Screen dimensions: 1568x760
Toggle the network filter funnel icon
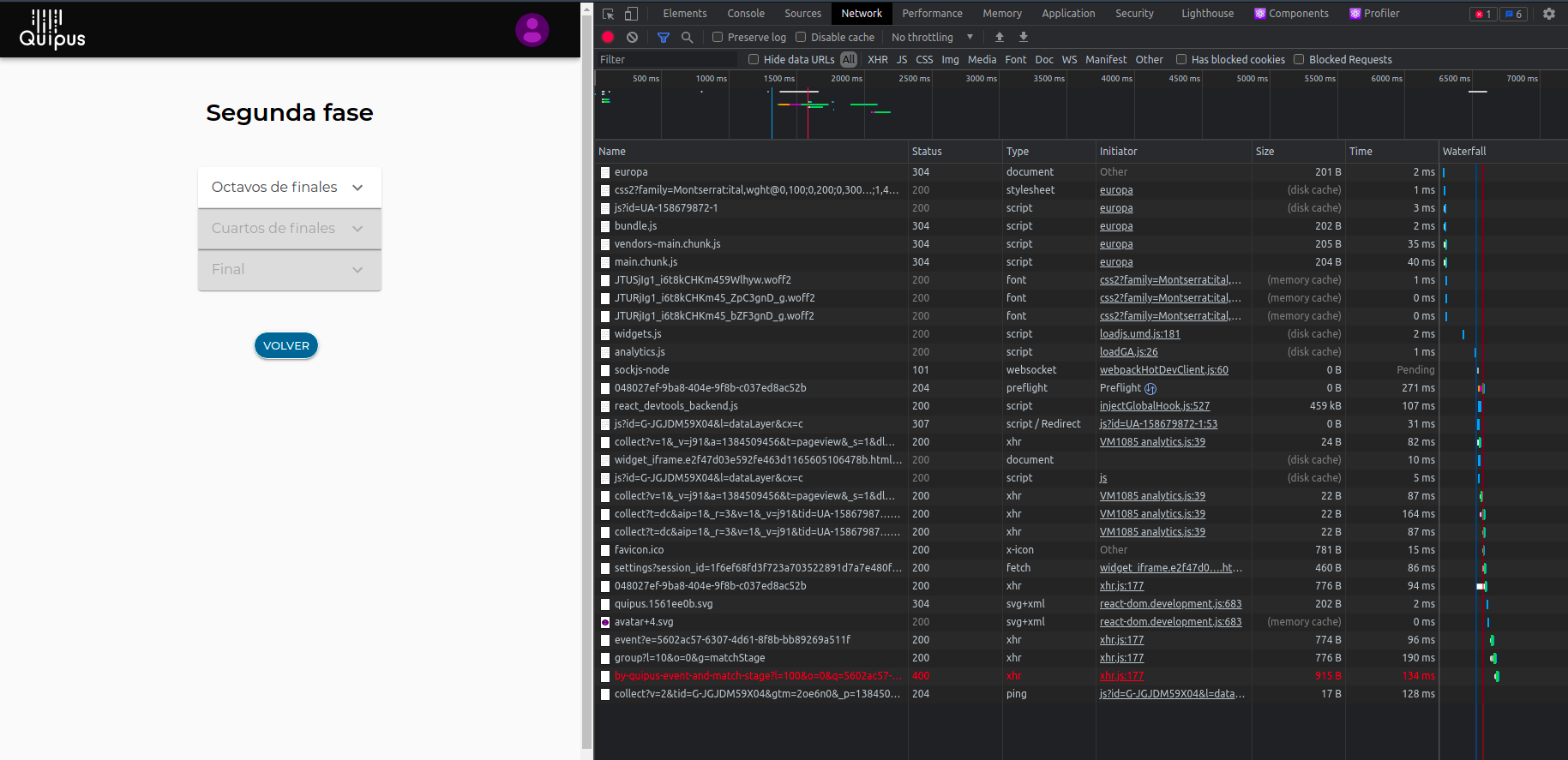coord(663,37)
